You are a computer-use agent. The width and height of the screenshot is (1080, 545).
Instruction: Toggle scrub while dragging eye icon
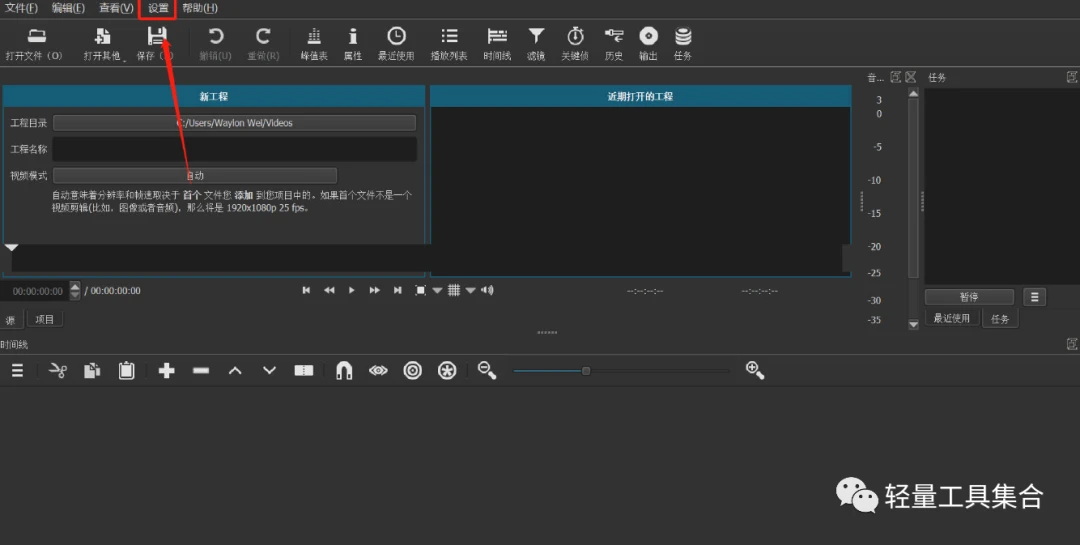point(378,371)
